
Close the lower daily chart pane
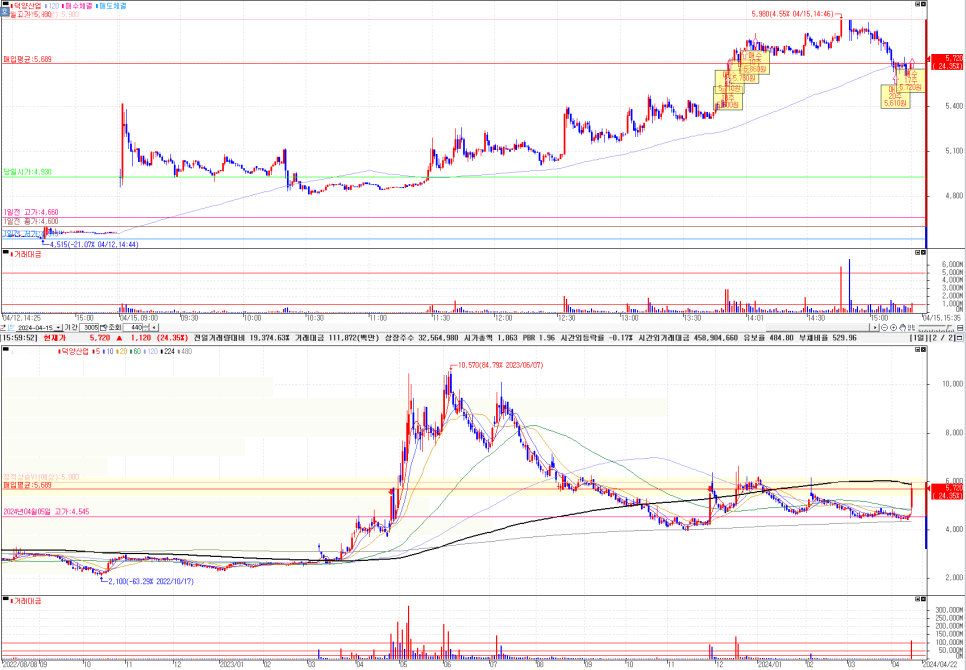(x=922, y=351)
